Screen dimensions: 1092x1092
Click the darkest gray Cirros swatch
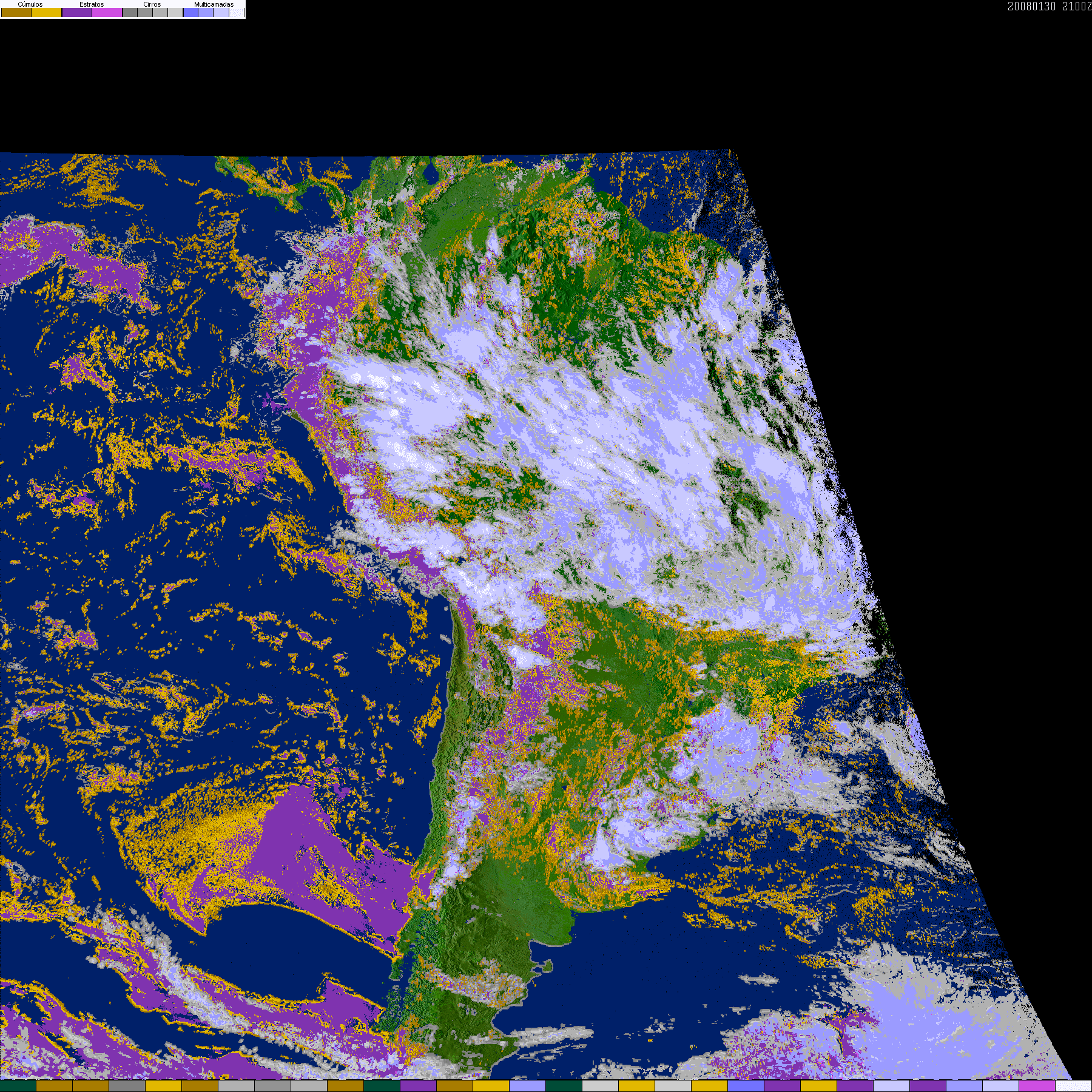(130, 13)
